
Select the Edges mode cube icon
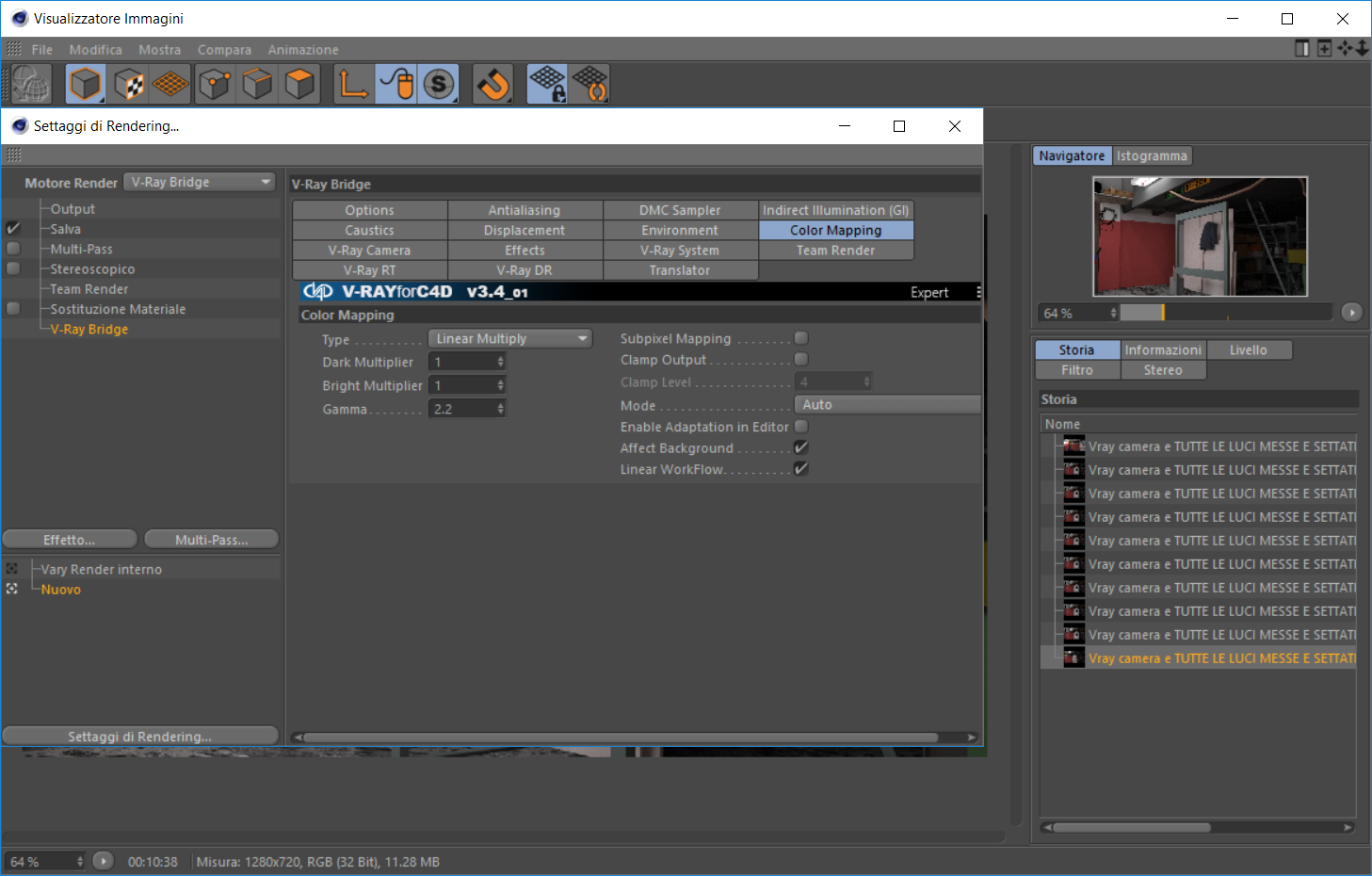coord(257,85)
